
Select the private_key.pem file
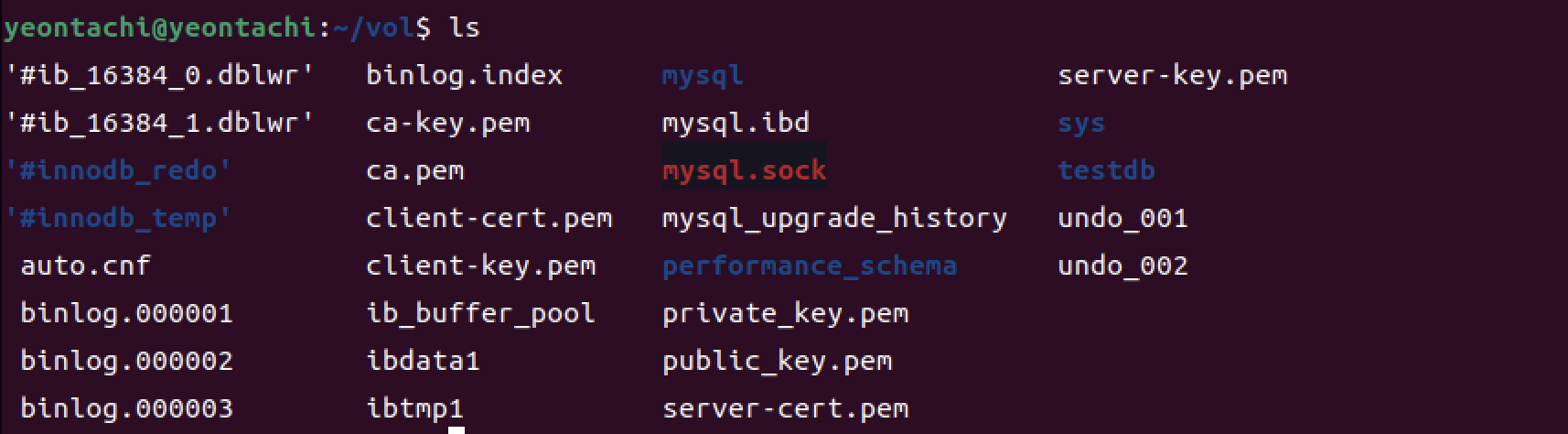click(x=785, y=313)
